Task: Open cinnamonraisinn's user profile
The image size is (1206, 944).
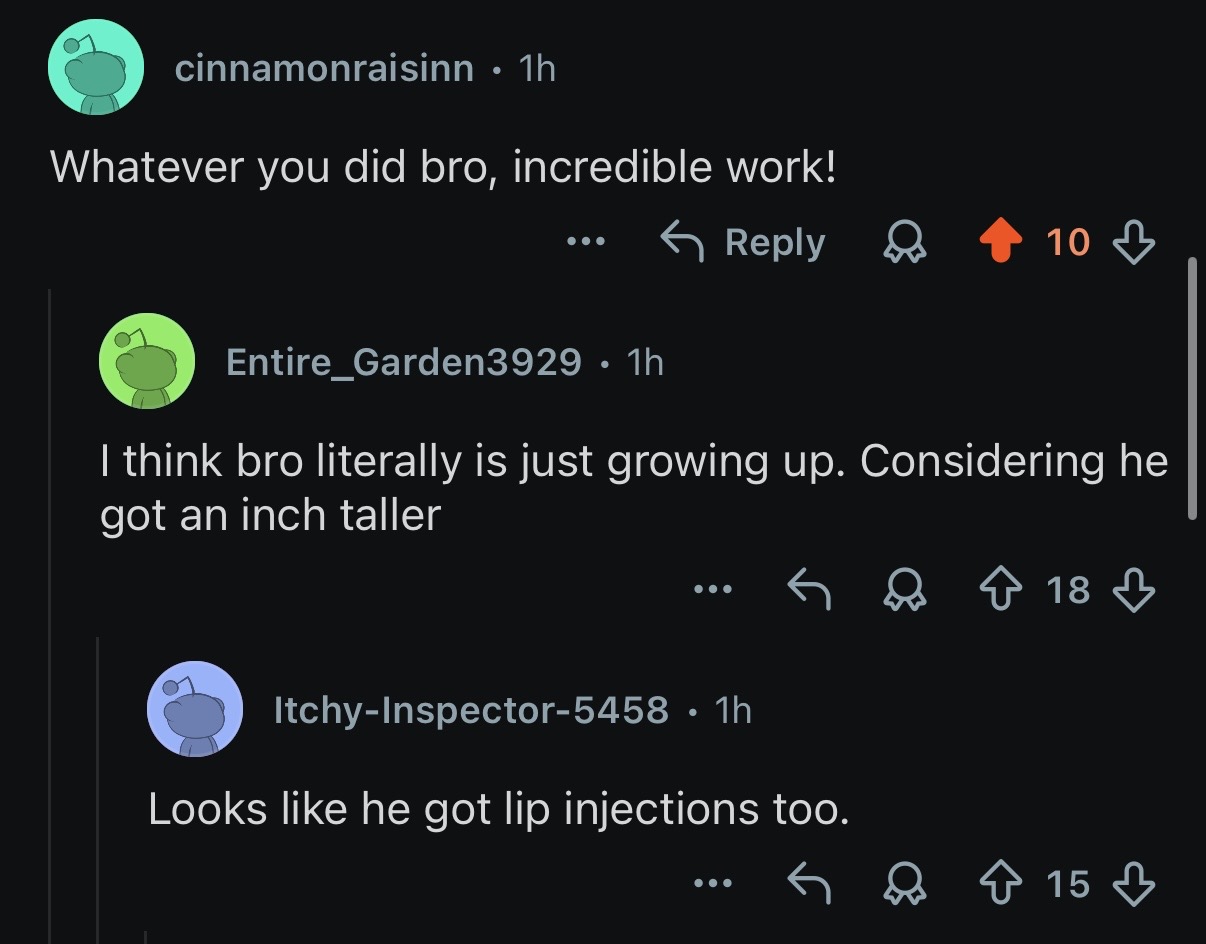Action: tap(324, 68)
